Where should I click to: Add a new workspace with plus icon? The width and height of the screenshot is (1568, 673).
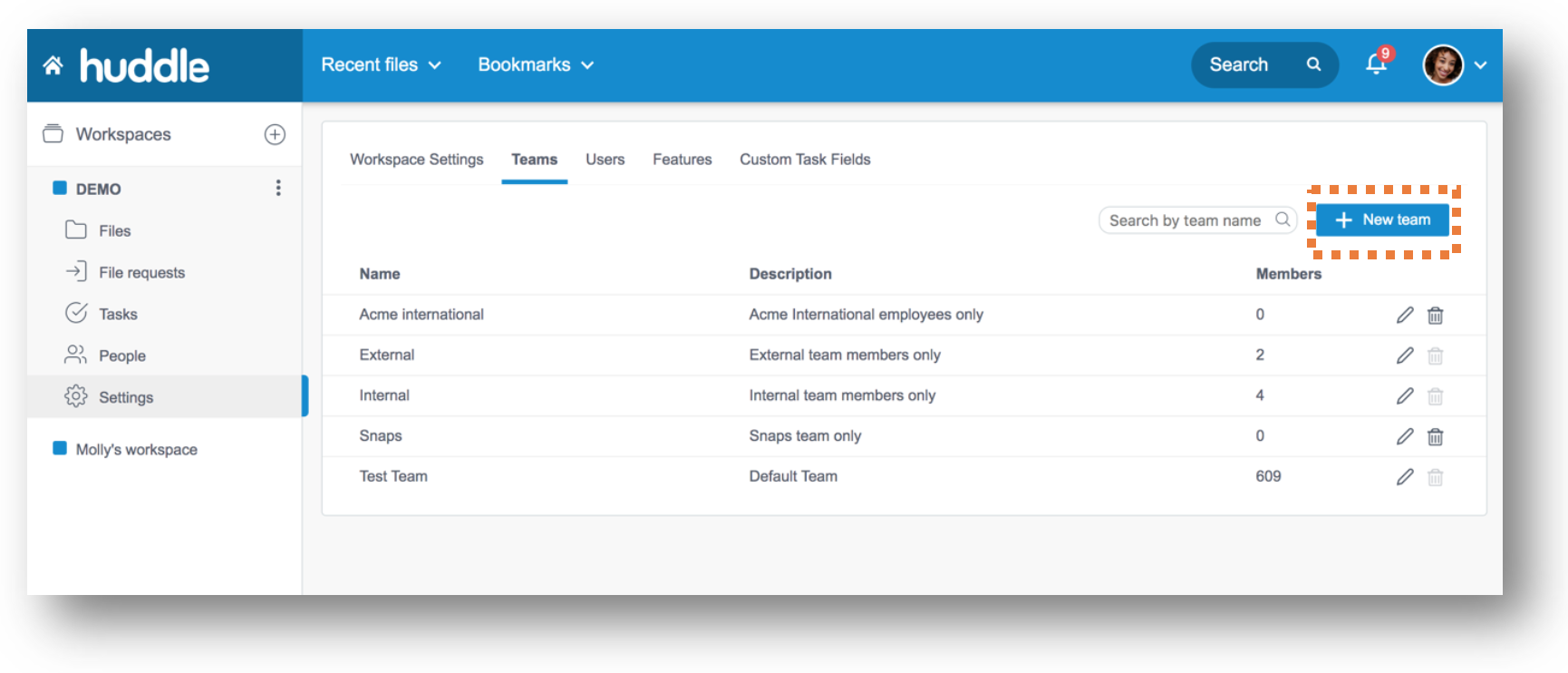275,134
